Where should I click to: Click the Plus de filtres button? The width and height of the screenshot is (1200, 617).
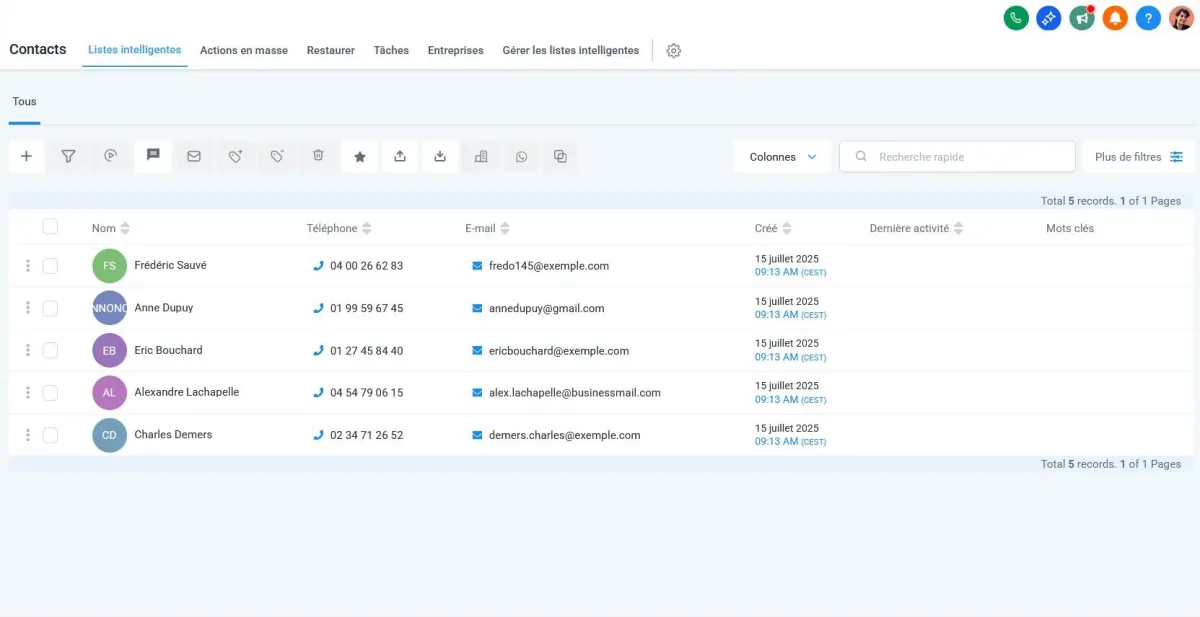[1138, 157]
